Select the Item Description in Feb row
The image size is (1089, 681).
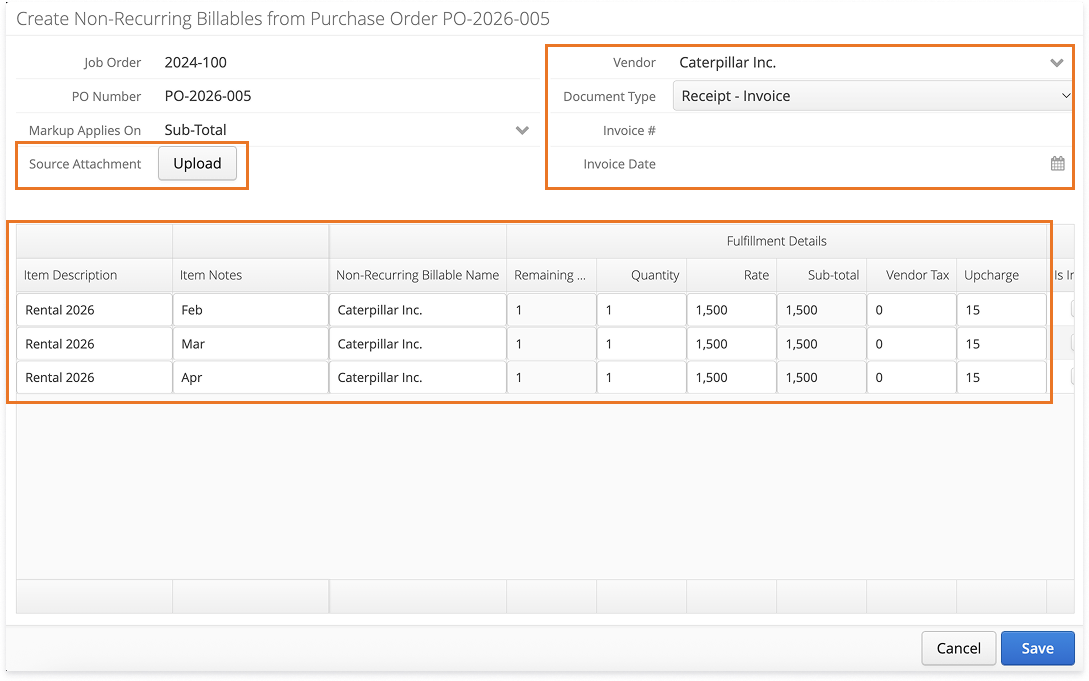click(94, 310)
